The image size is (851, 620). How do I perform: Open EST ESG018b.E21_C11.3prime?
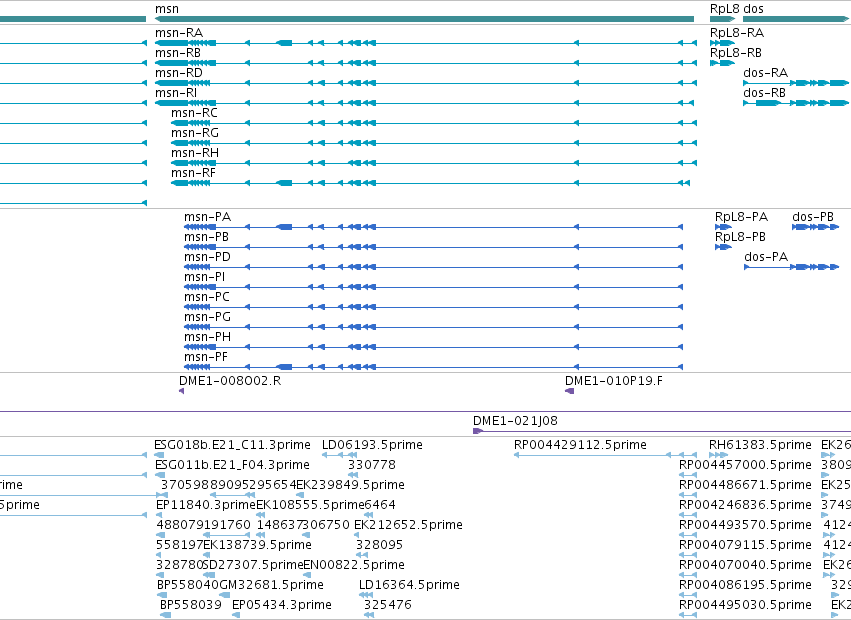[x=232, y=445]
